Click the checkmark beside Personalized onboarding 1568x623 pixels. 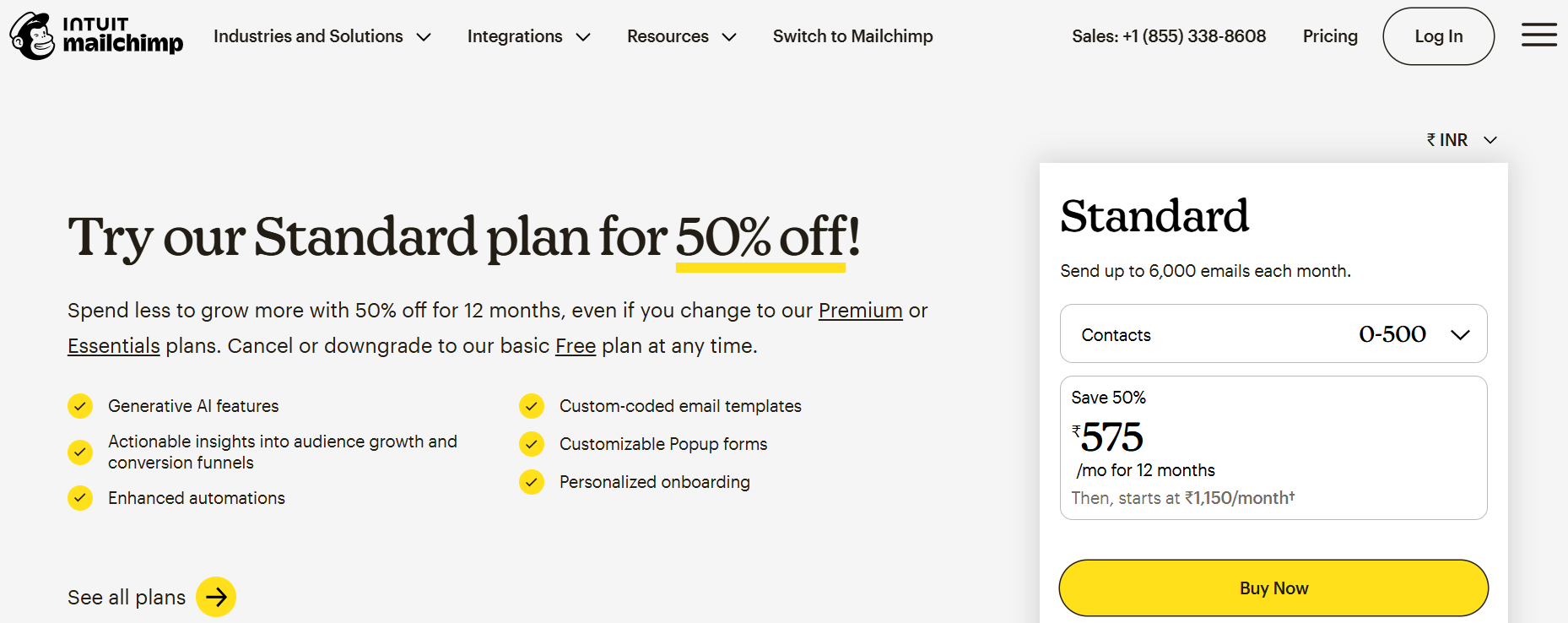click(x=532, y=482)
